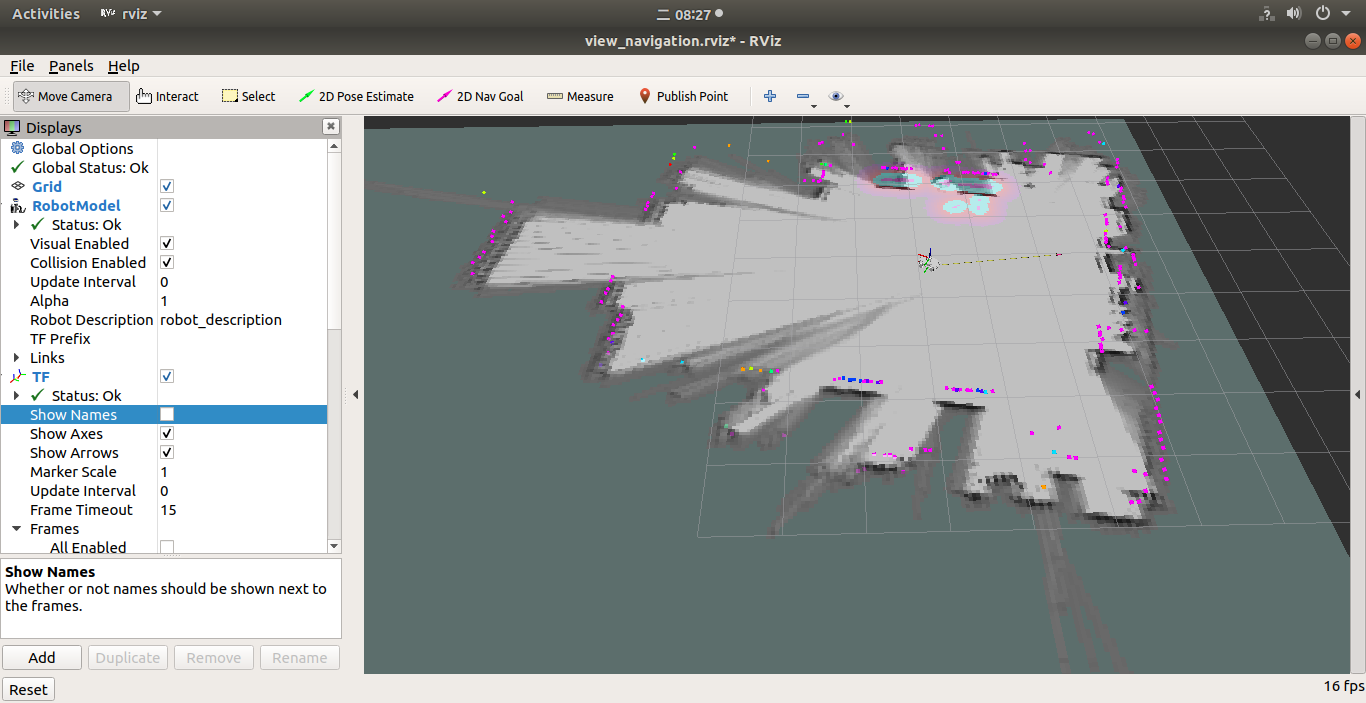Pick the 2D Pose Estimate tool

356,96
